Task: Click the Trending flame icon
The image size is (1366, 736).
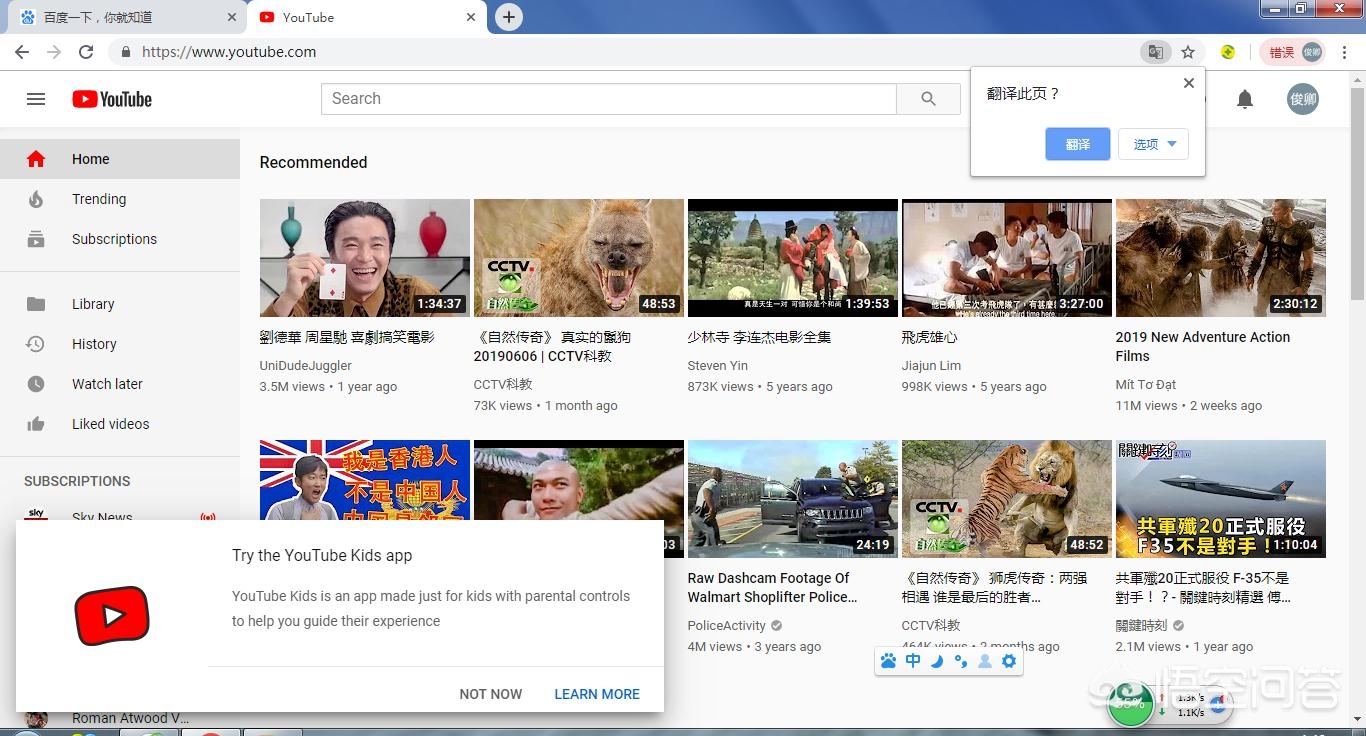Action: pyautogui.click(x=36, y=199)
